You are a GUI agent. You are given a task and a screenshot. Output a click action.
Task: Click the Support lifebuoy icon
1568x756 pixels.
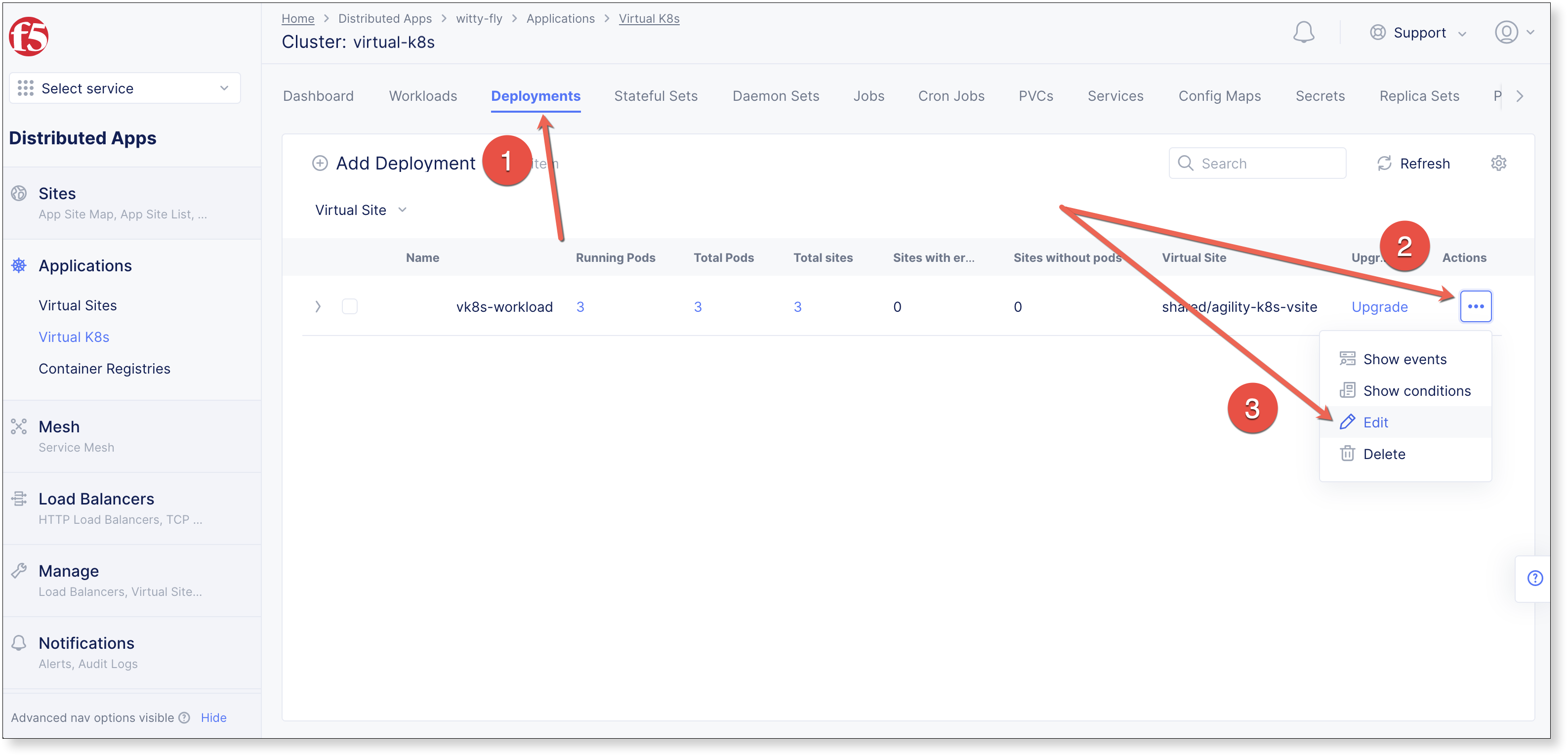1377,33
